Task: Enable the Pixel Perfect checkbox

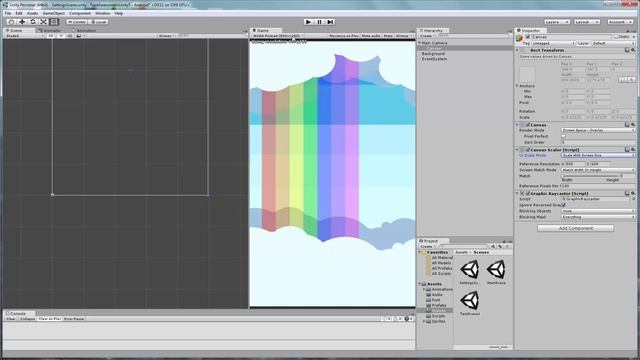Action: (x=564, y=136)
